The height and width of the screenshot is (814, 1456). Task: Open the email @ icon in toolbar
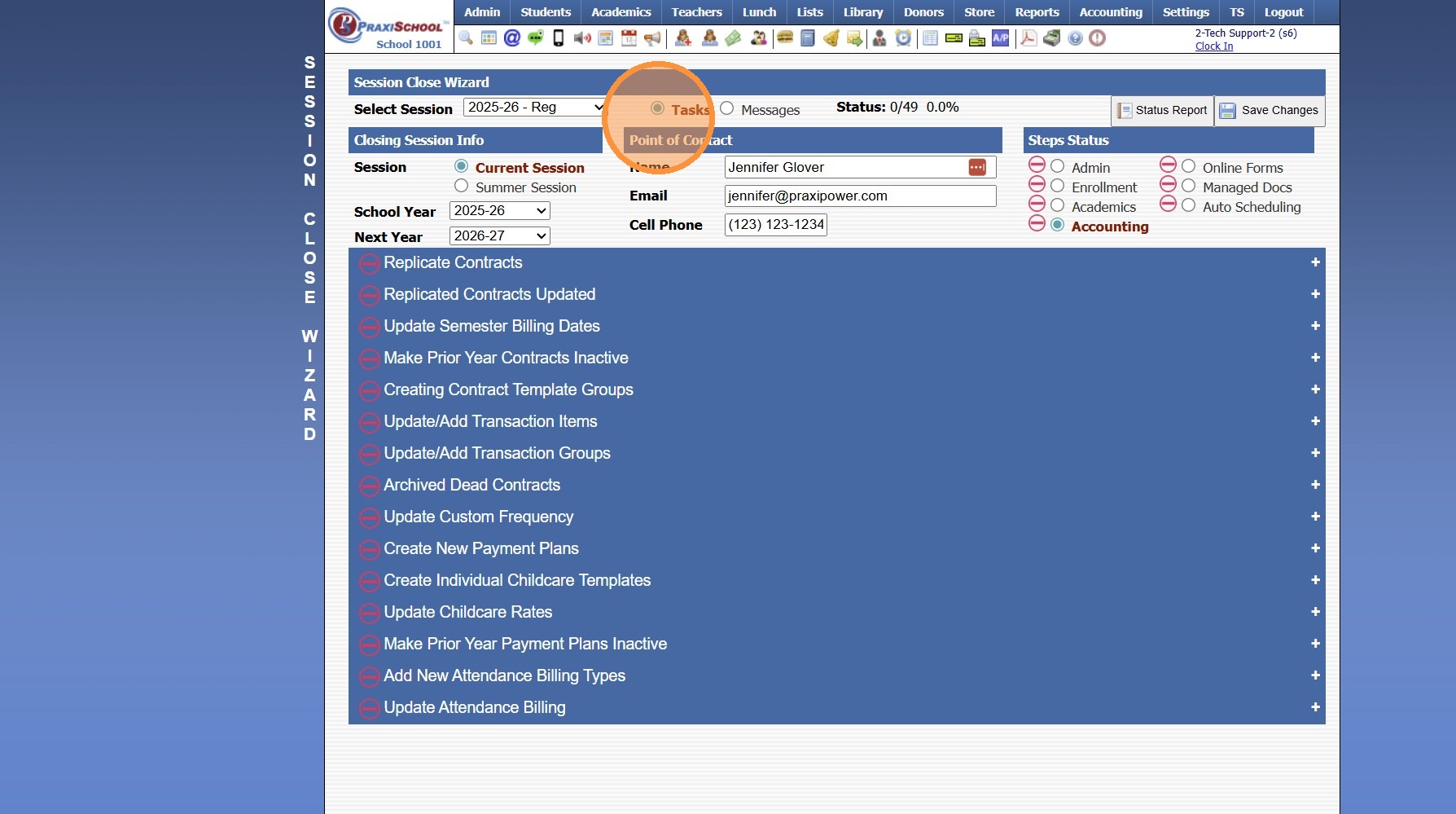click(x=512, y=38)
